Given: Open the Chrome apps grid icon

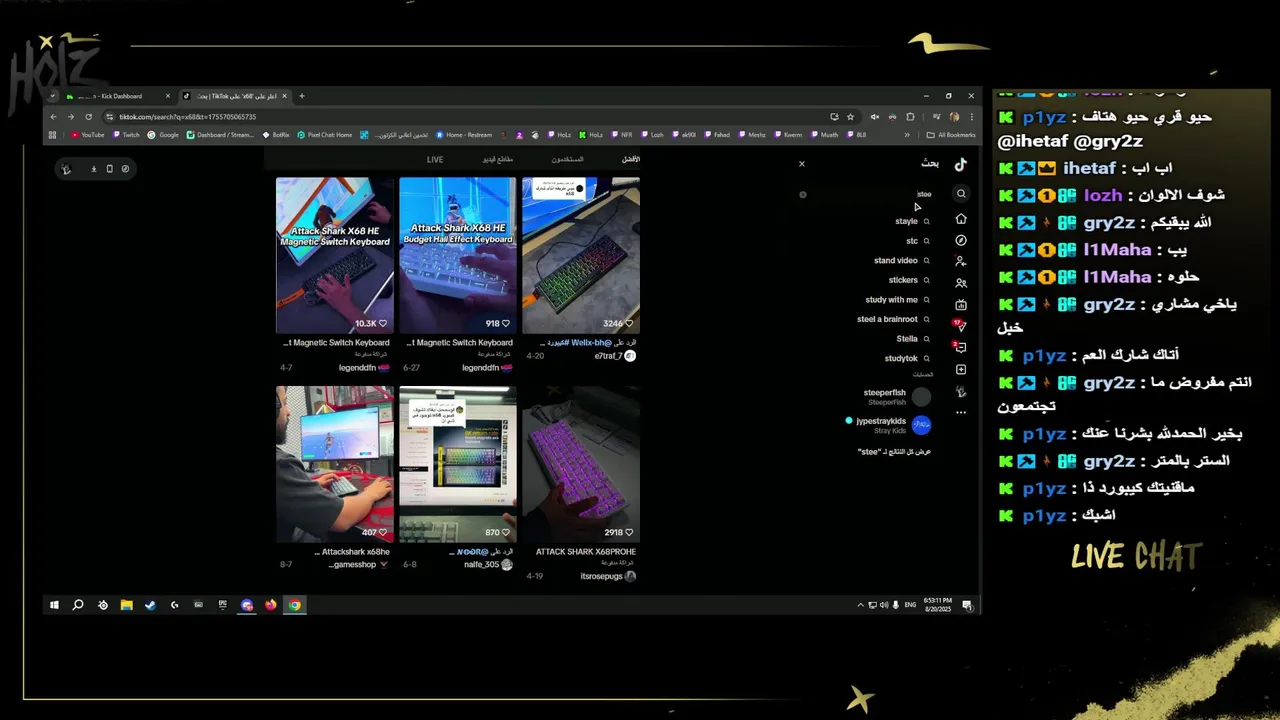Looking at the screenshot, I should (54, 135).
